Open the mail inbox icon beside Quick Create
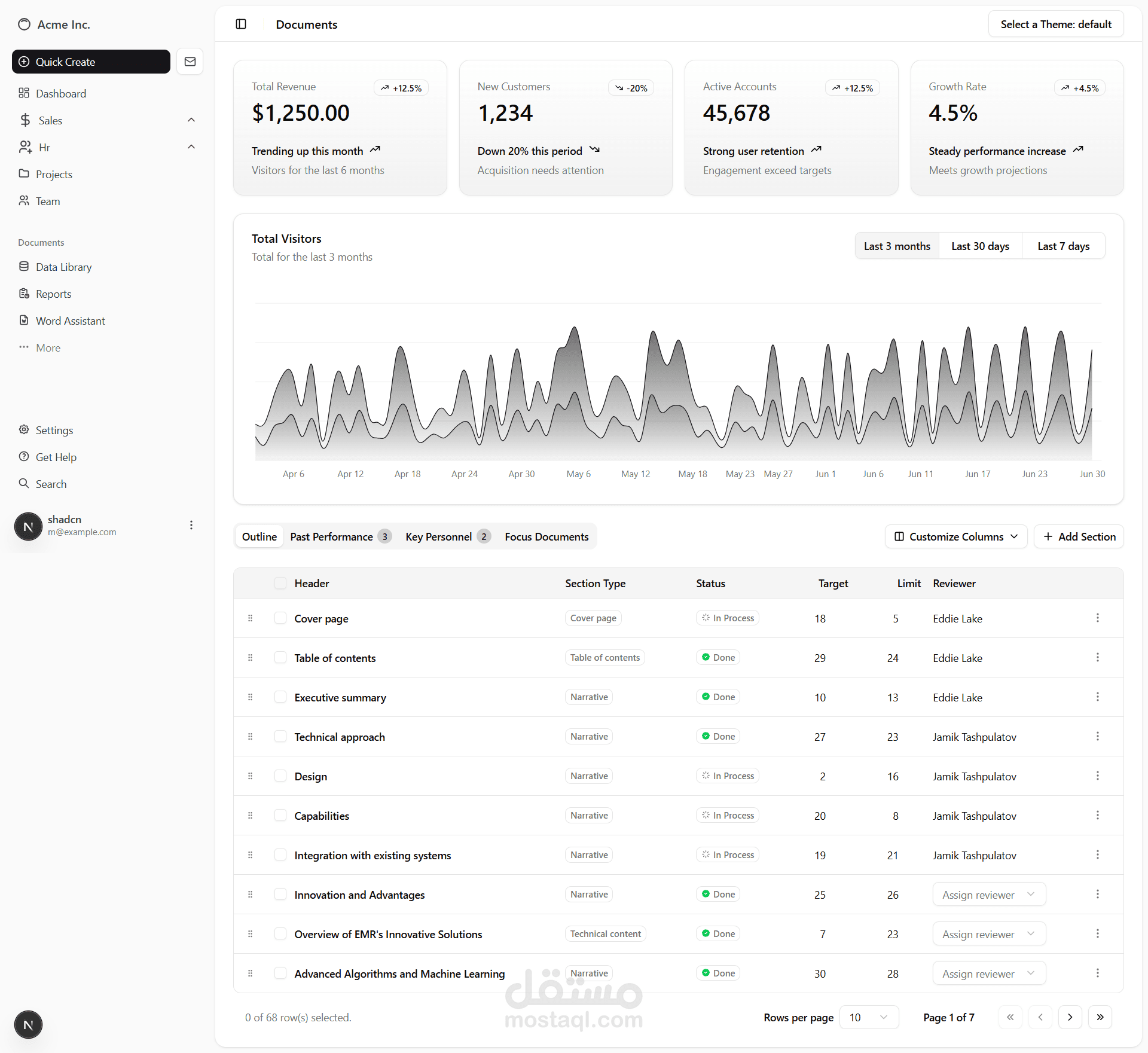Screen dimensions: 1148x1053 [190, 61]
